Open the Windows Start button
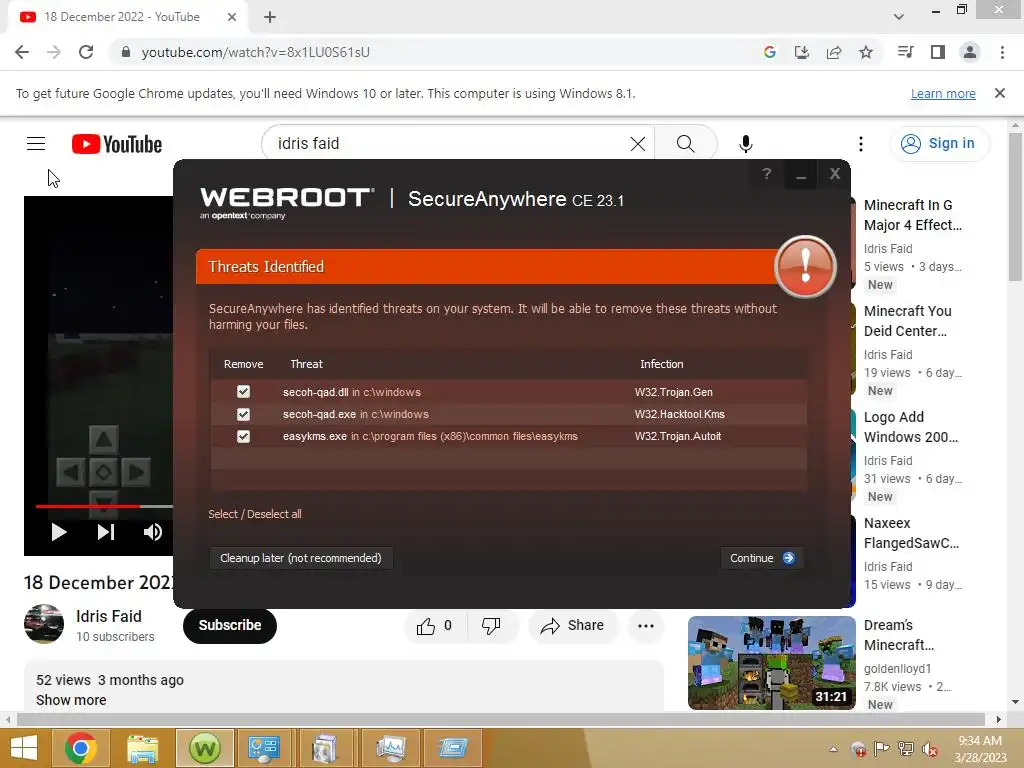The image size is (1024, 768). coord(24,748)
